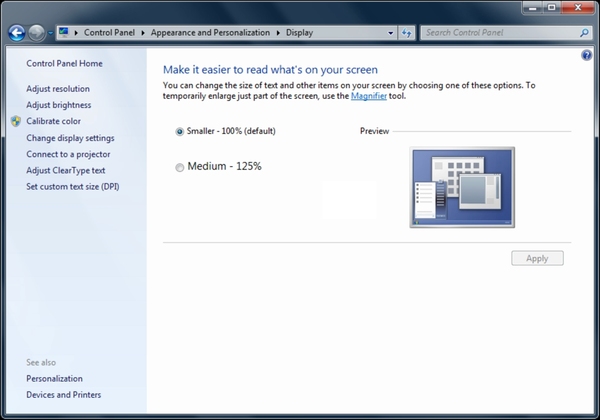The image size is (600, 420).
Task: Open Control Panel Home link
Action: coord(64,63)
